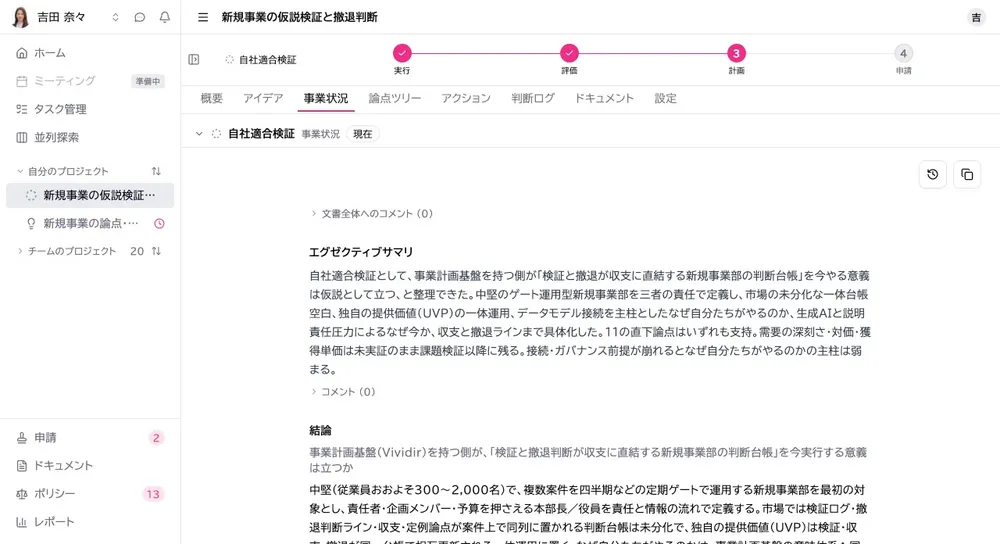Click the count 20 beside チームのプロジェクト
Viewport: 1000px width, 544px height.
coord(136,251)
